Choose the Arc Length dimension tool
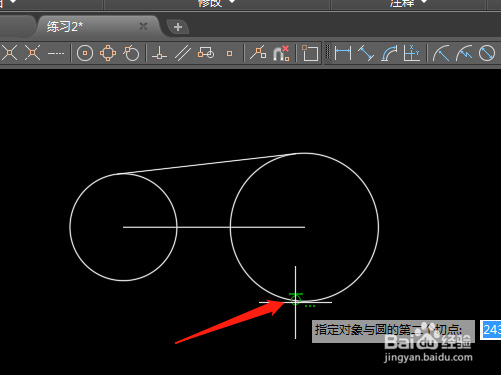Screen dimensions: 501x375 point(389,53)
